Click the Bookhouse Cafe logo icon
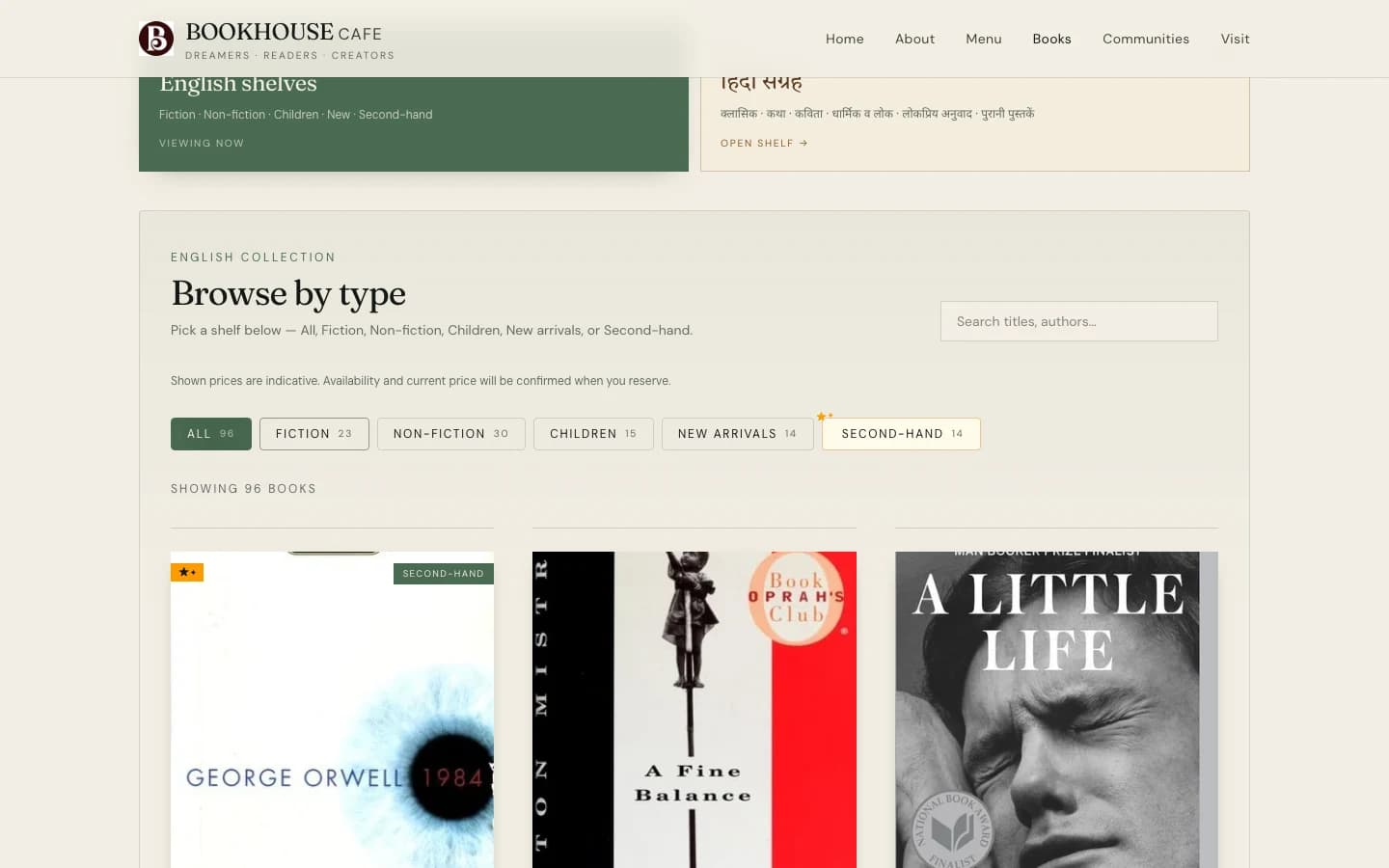1389x868 pixels. pos(156,39)
